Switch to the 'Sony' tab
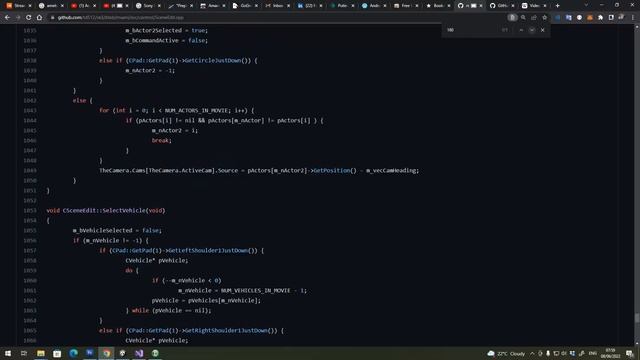The image size is (640, 360). click(147, 6)
